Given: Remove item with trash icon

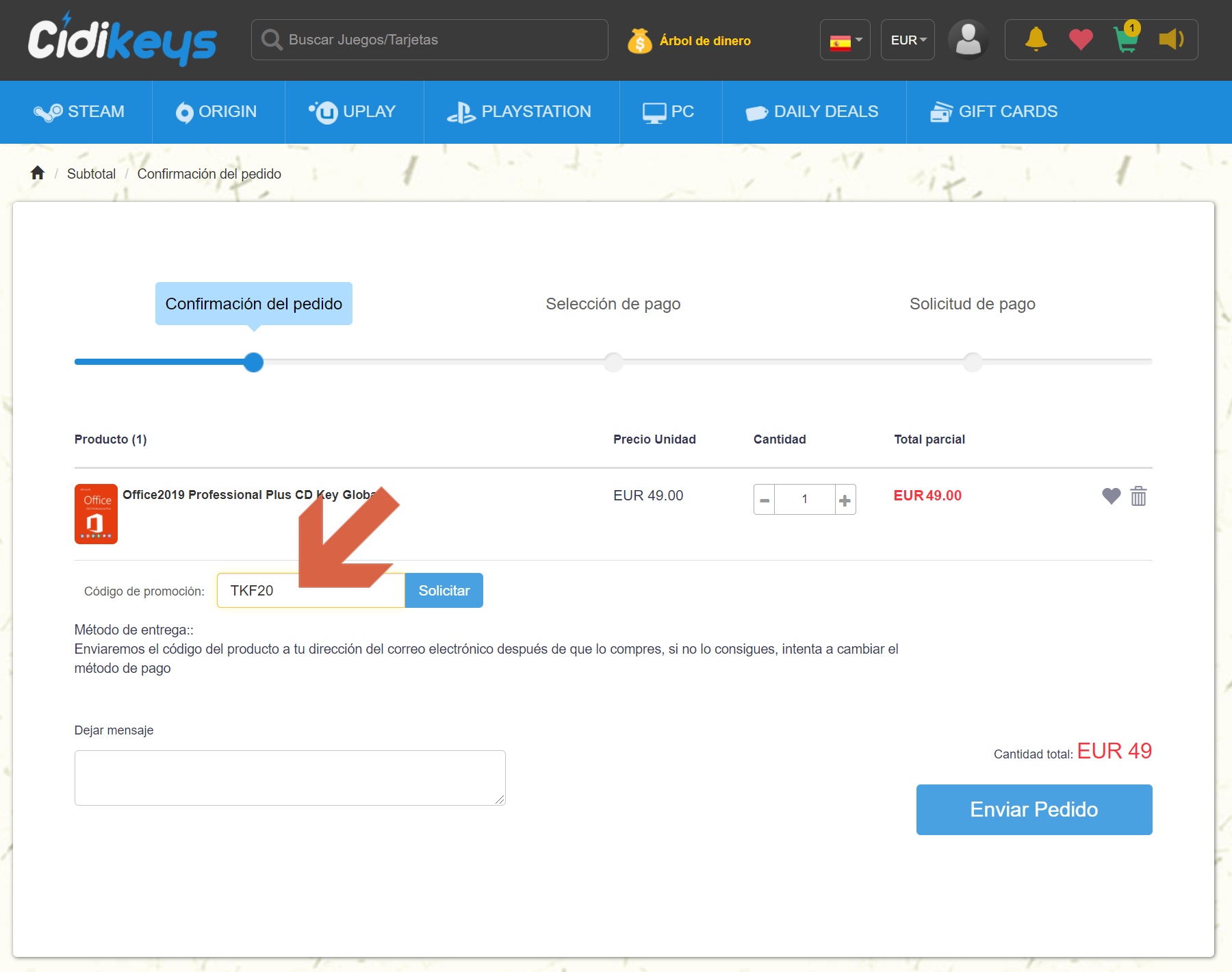Looking at the screenshot, I should pyautogui.click(x=1138, y=496).
